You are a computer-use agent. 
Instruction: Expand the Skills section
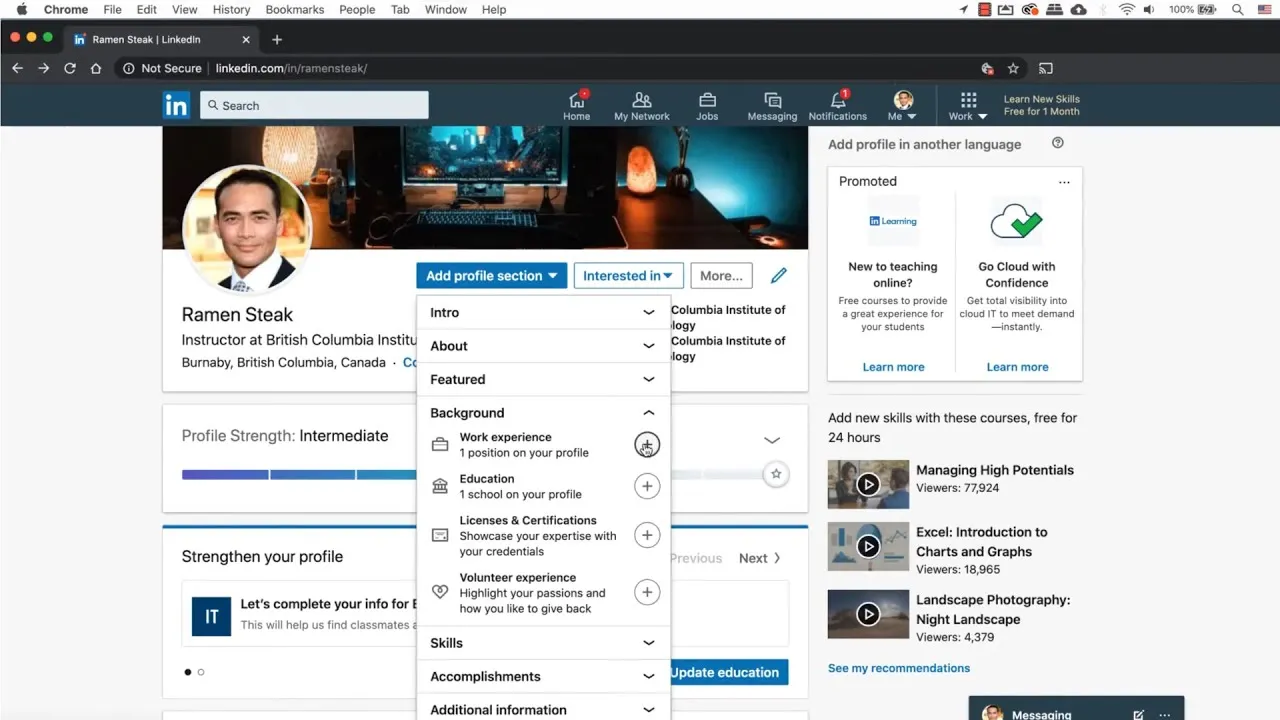[x=543, y=643]
